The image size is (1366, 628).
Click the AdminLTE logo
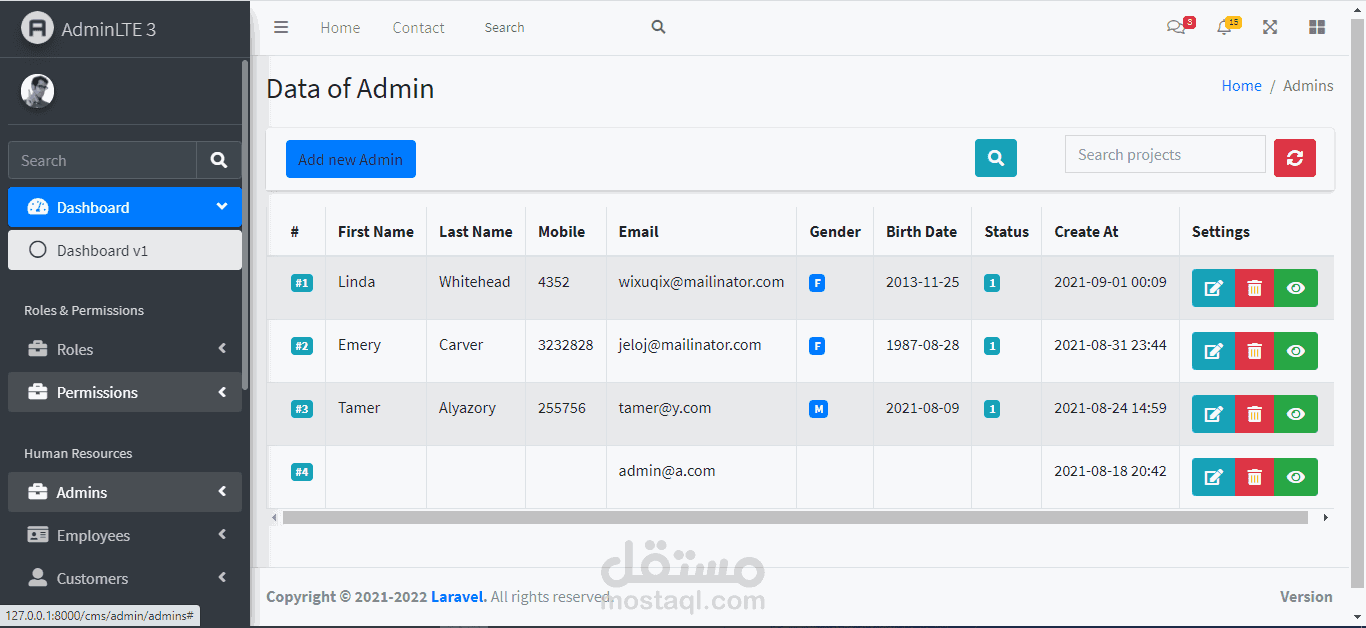coord(38,28)
